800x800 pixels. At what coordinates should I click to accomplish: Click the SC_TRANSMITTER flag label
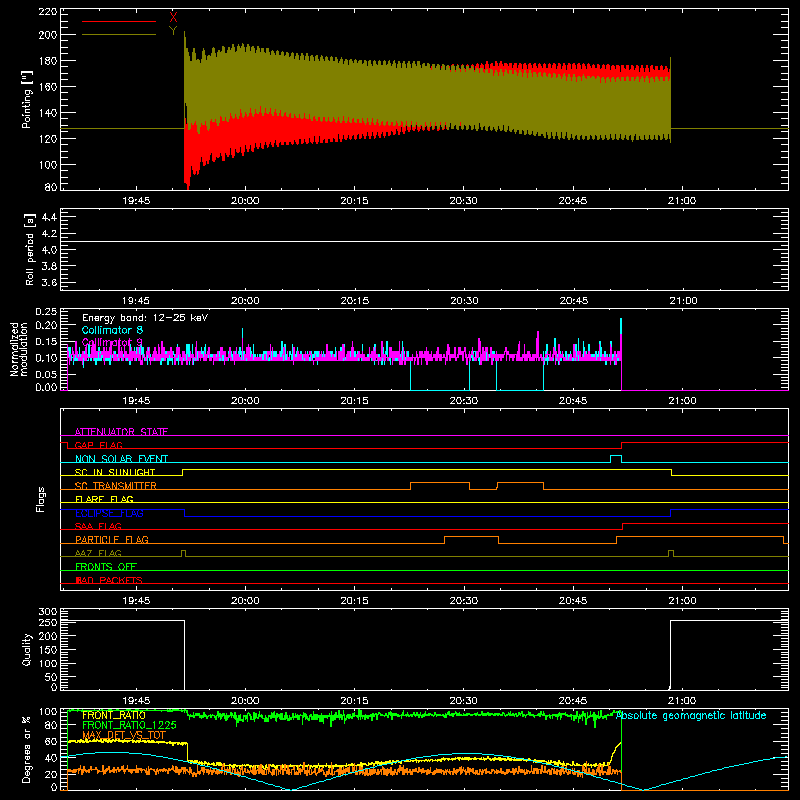[x=116, y=486]
